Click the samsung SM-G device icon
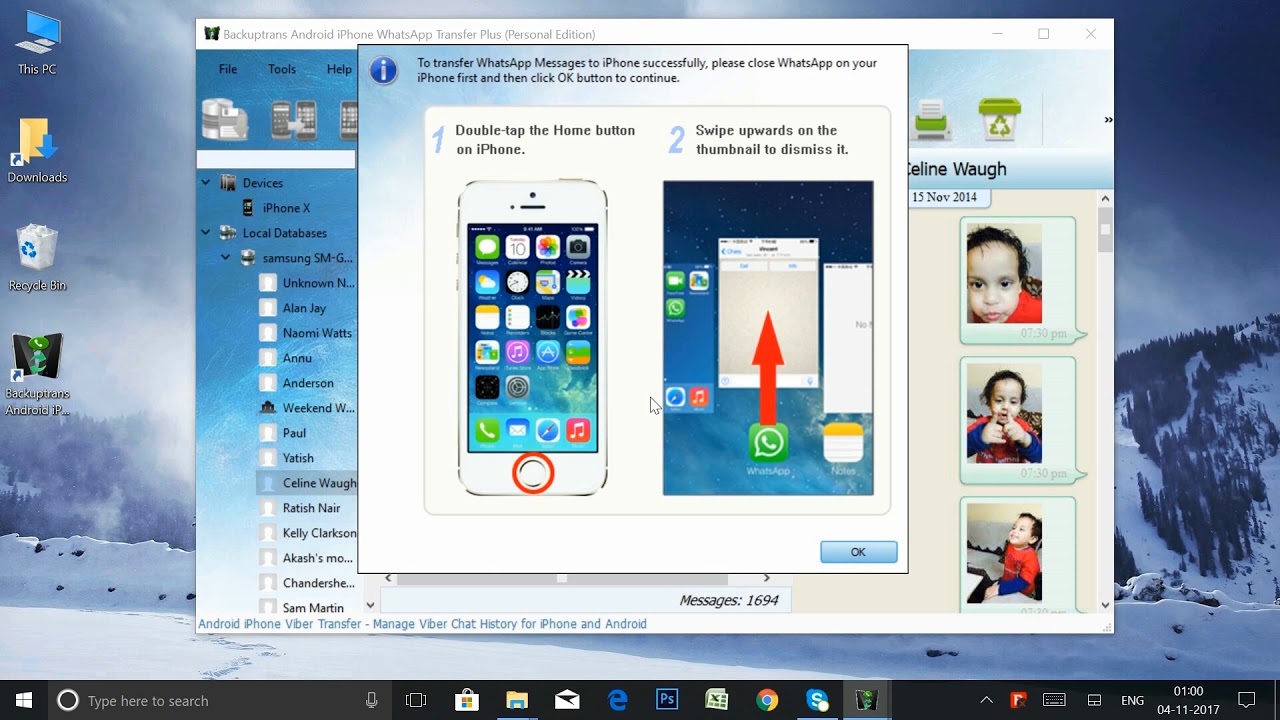Image resolution: width=1280 pixels, height=720 pixels. pyautogui.click(x=248, y=258)
